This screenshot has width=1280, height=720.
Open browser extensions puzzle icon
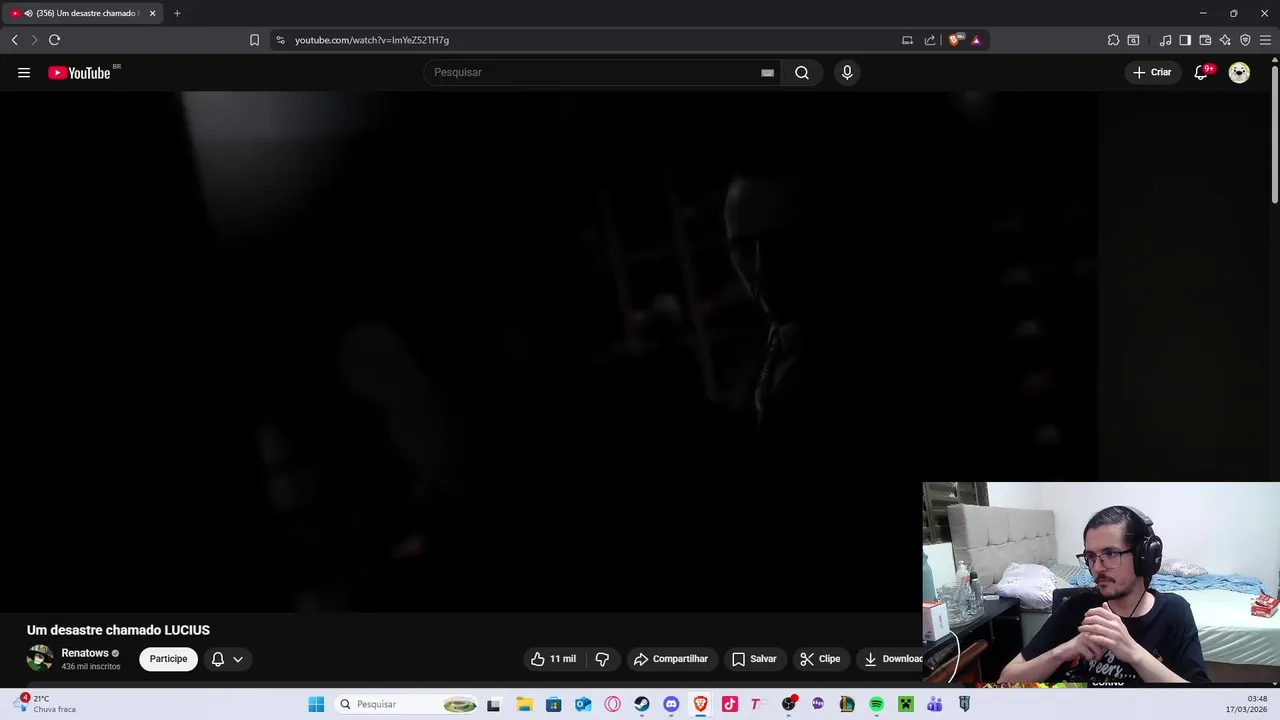click(1113, 40)
